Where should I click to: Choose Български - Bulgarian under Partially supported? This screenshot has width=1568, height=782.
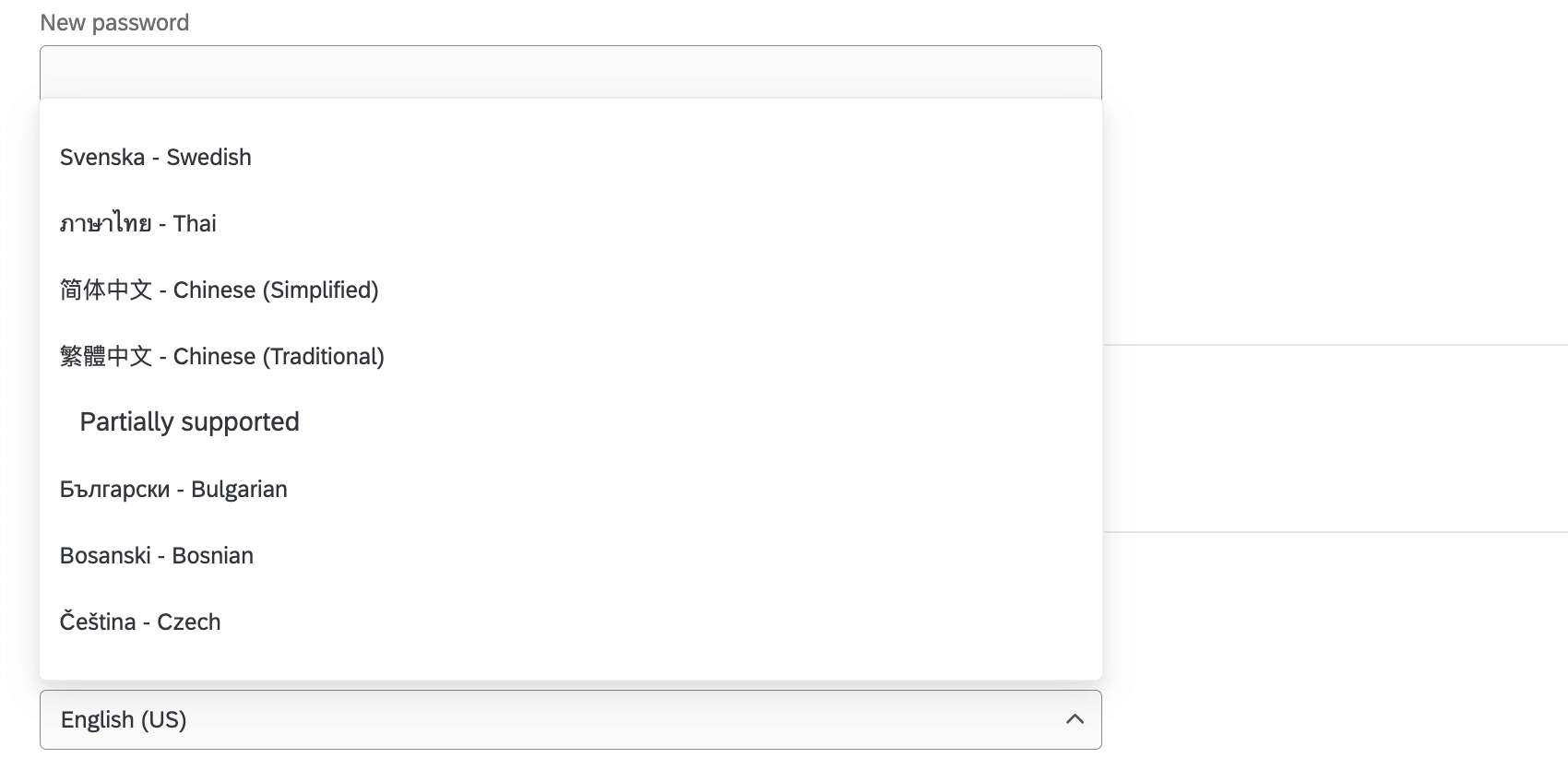173,489
